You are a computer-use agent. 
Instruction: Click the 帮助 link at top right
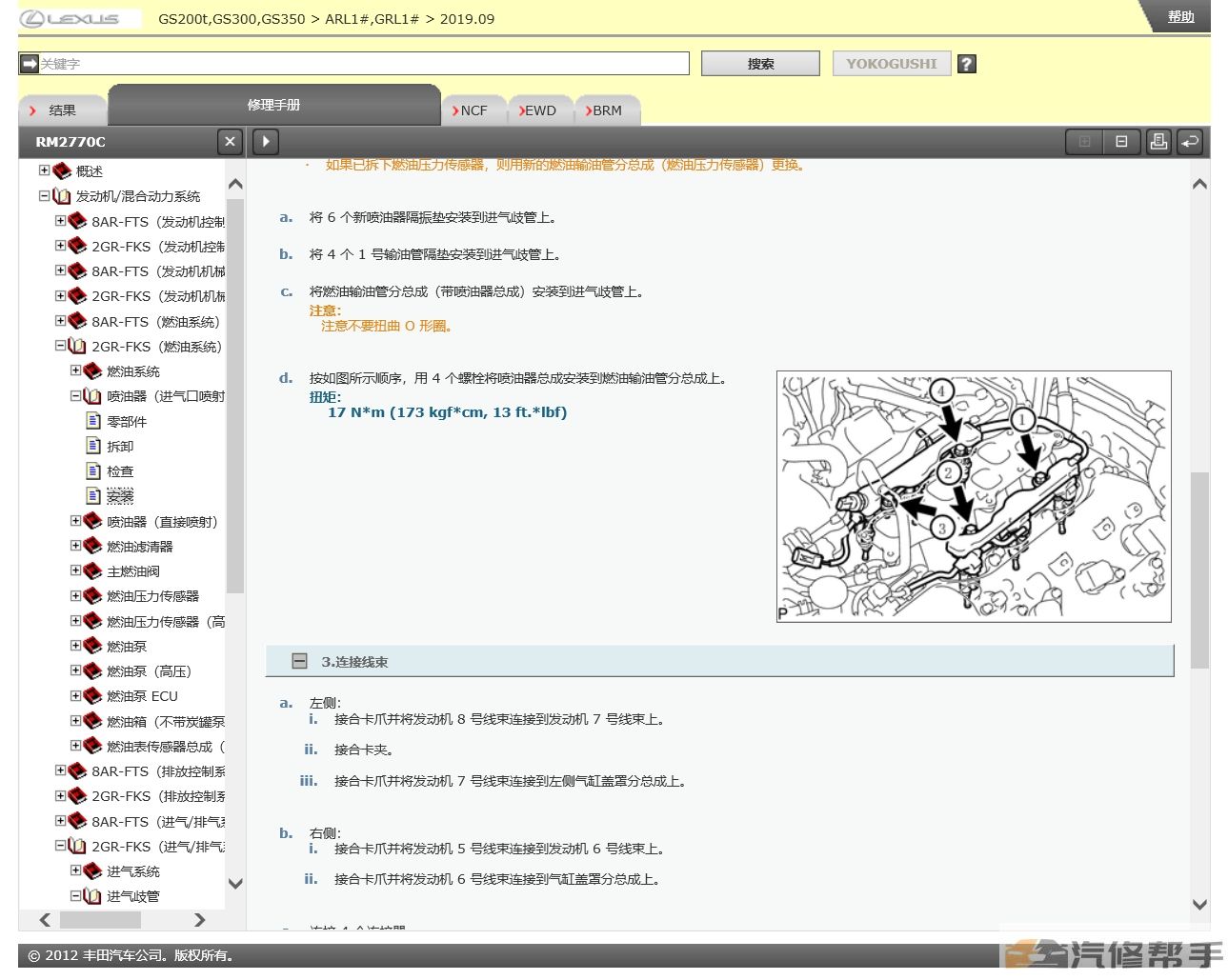1180,17
